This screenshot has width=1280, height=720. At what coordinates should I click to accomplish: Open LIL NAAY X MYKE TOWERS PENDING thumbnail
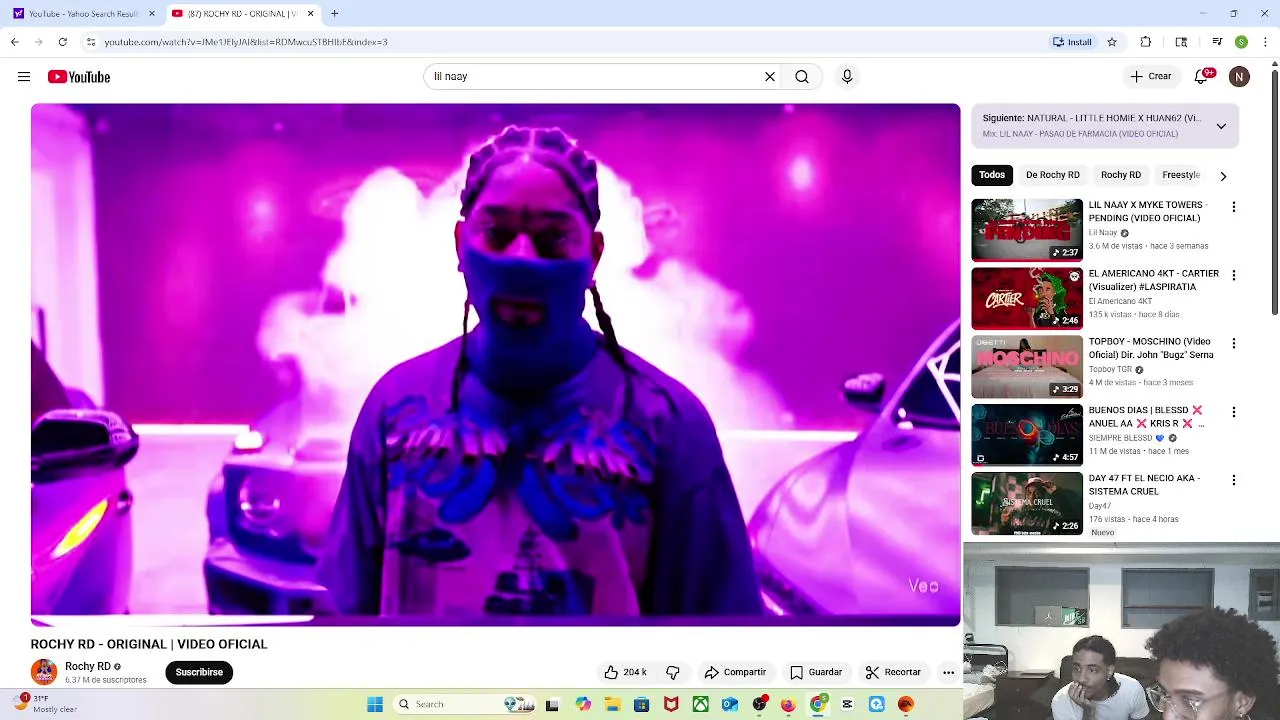1027,229
